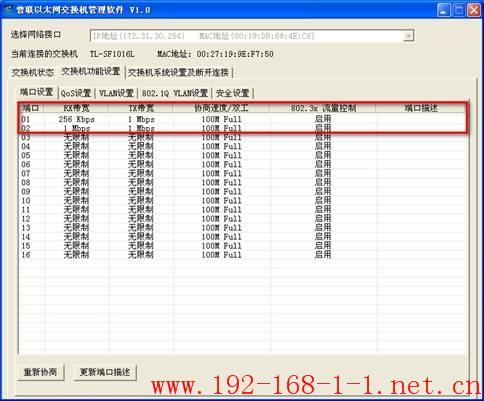Open the 安全设置 sub-tab
Viewport: 484px width, 401px height.
233,93
